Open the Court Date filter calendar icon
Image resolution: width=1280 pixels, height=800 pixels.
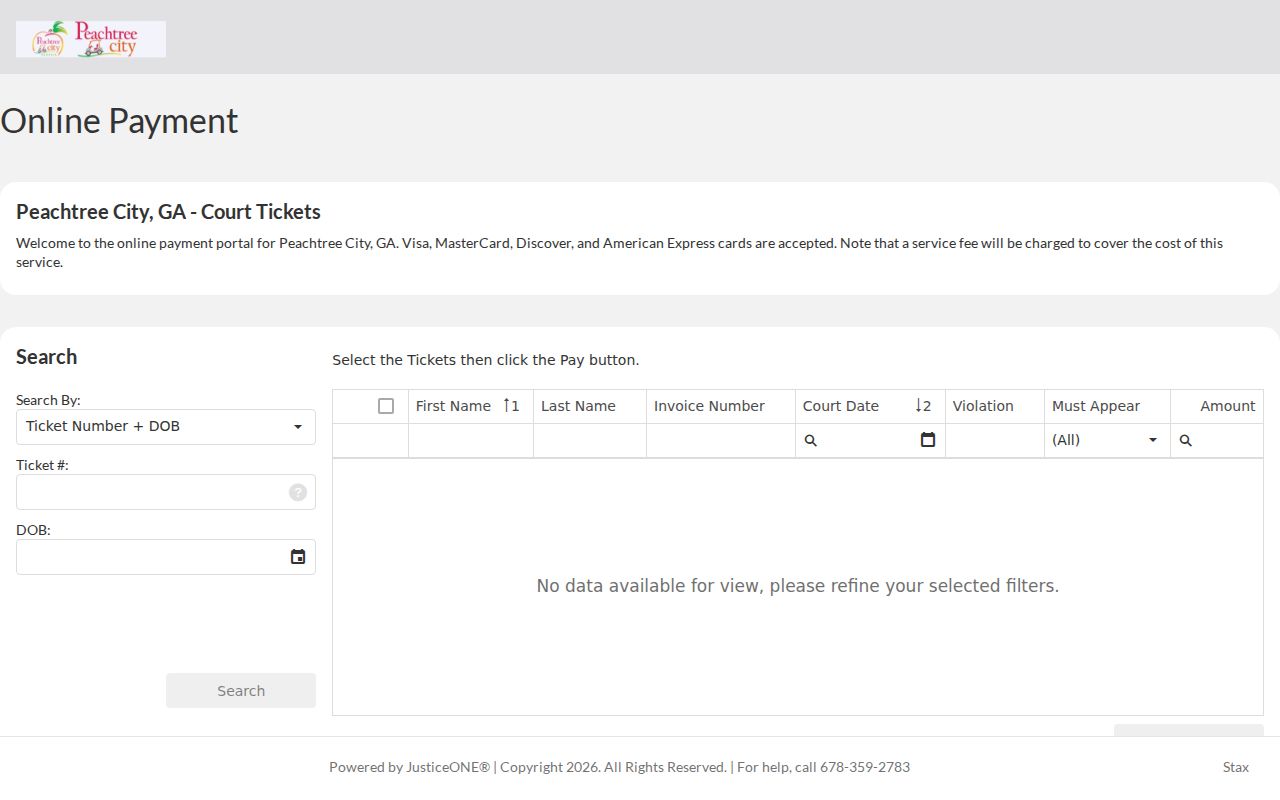tap(928, 440)
